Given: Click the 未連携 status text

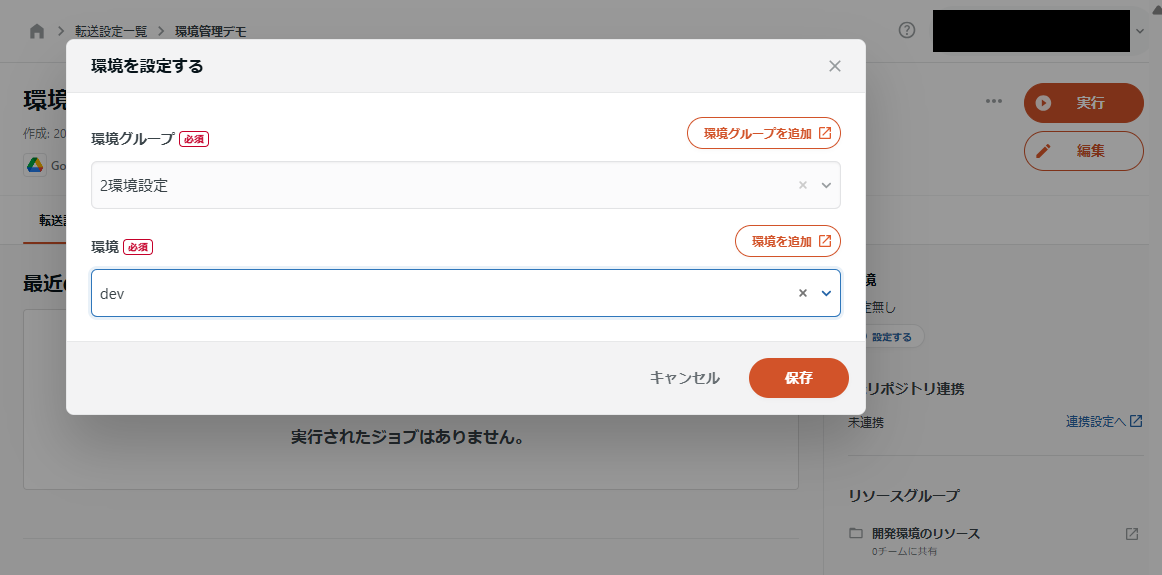Looking at the screenshot, I should (x=866, y=422).
